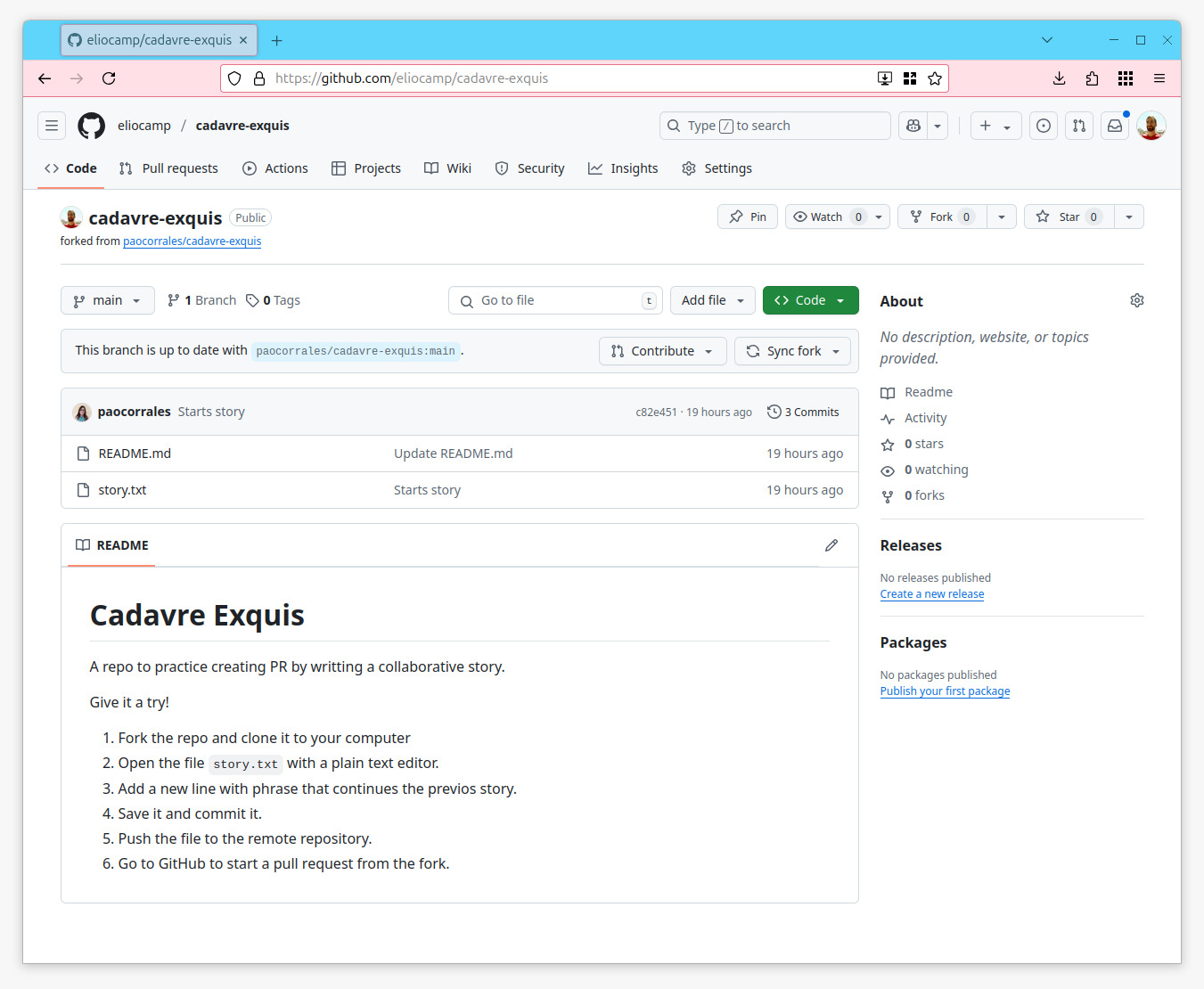Open the Issues icon in header
This screenshot has width=1204, height=989.
coord(1044,126)
